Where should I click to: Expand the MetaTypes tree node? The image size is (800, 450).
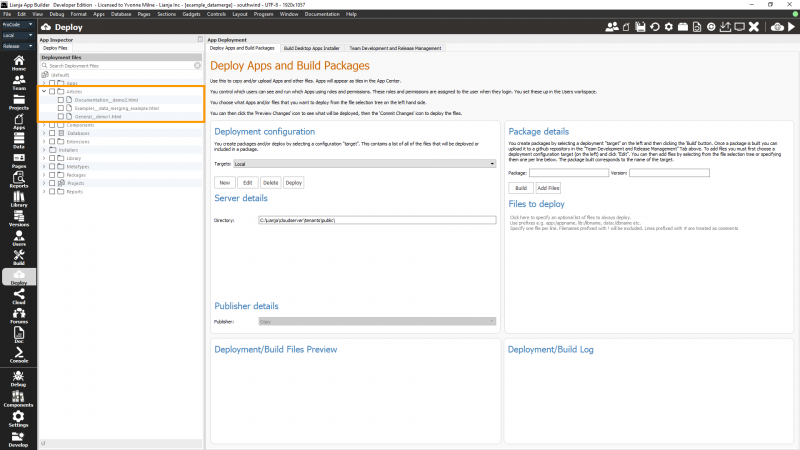[44, 167]
